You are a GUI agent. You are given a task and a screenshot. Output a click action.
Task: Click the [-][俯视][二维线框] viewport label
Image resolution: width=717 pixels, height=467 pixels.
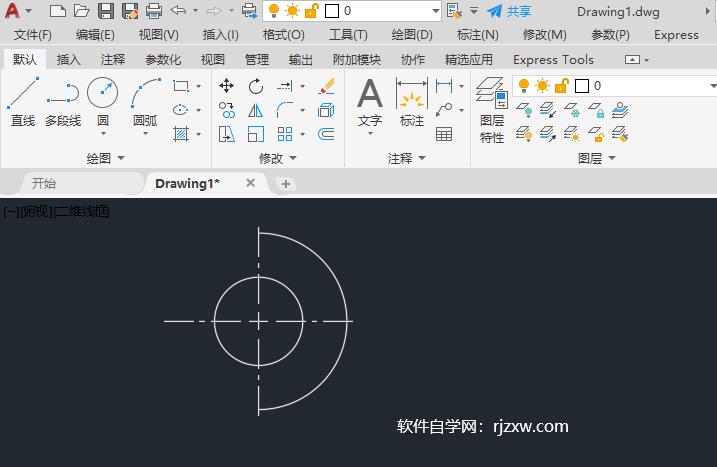tap(56, 211)
